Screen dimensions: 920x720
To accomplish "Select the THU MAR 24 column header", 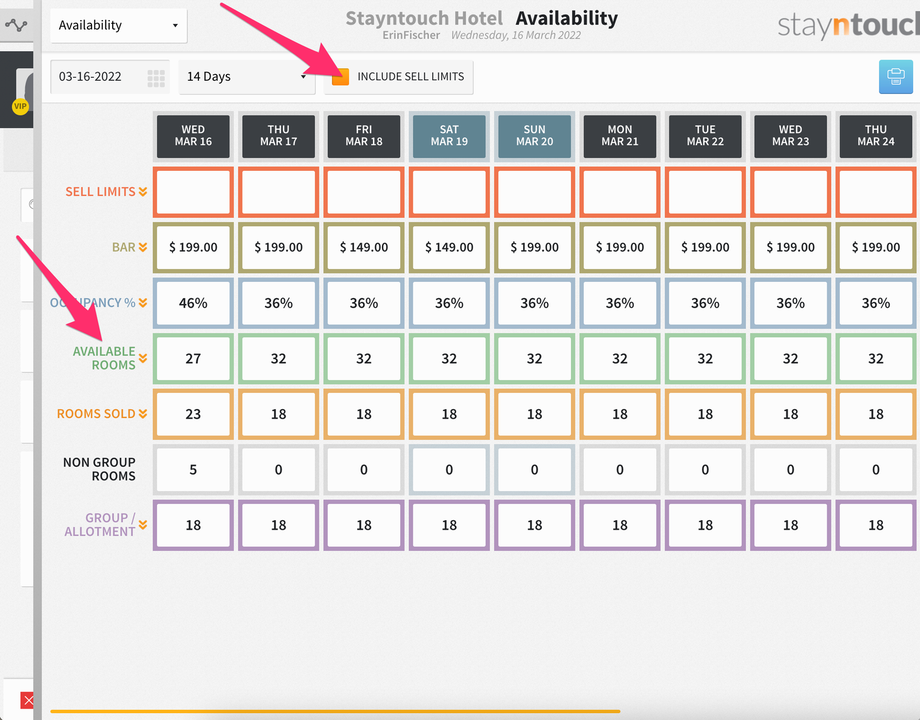I will pos(876,136).
